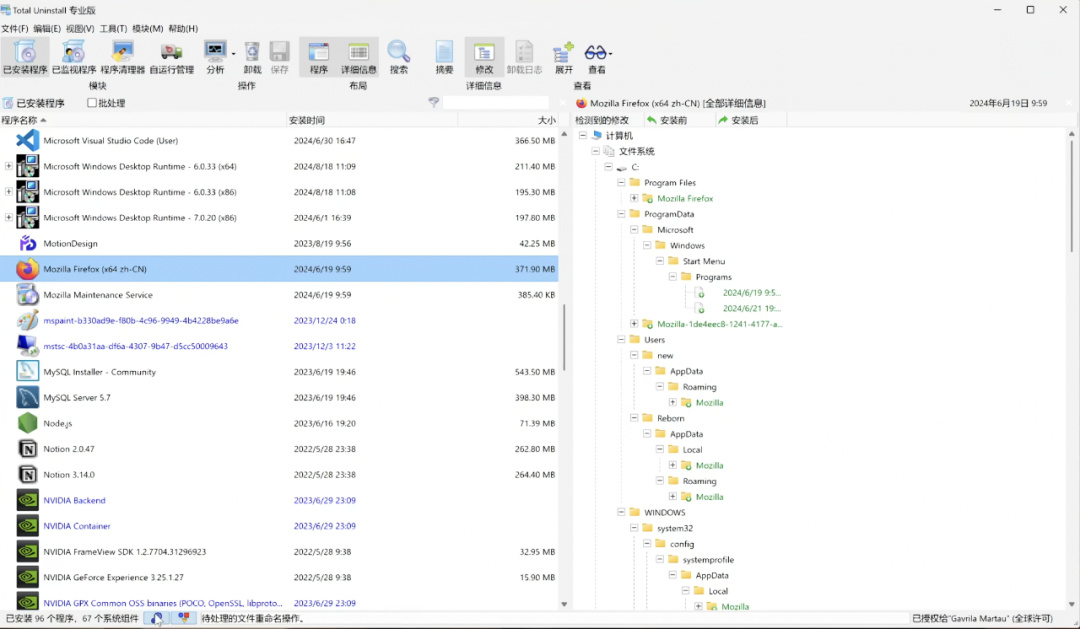1080x629 pixels.
Task: Open the 编辑(E) menu
Action: 47,28
